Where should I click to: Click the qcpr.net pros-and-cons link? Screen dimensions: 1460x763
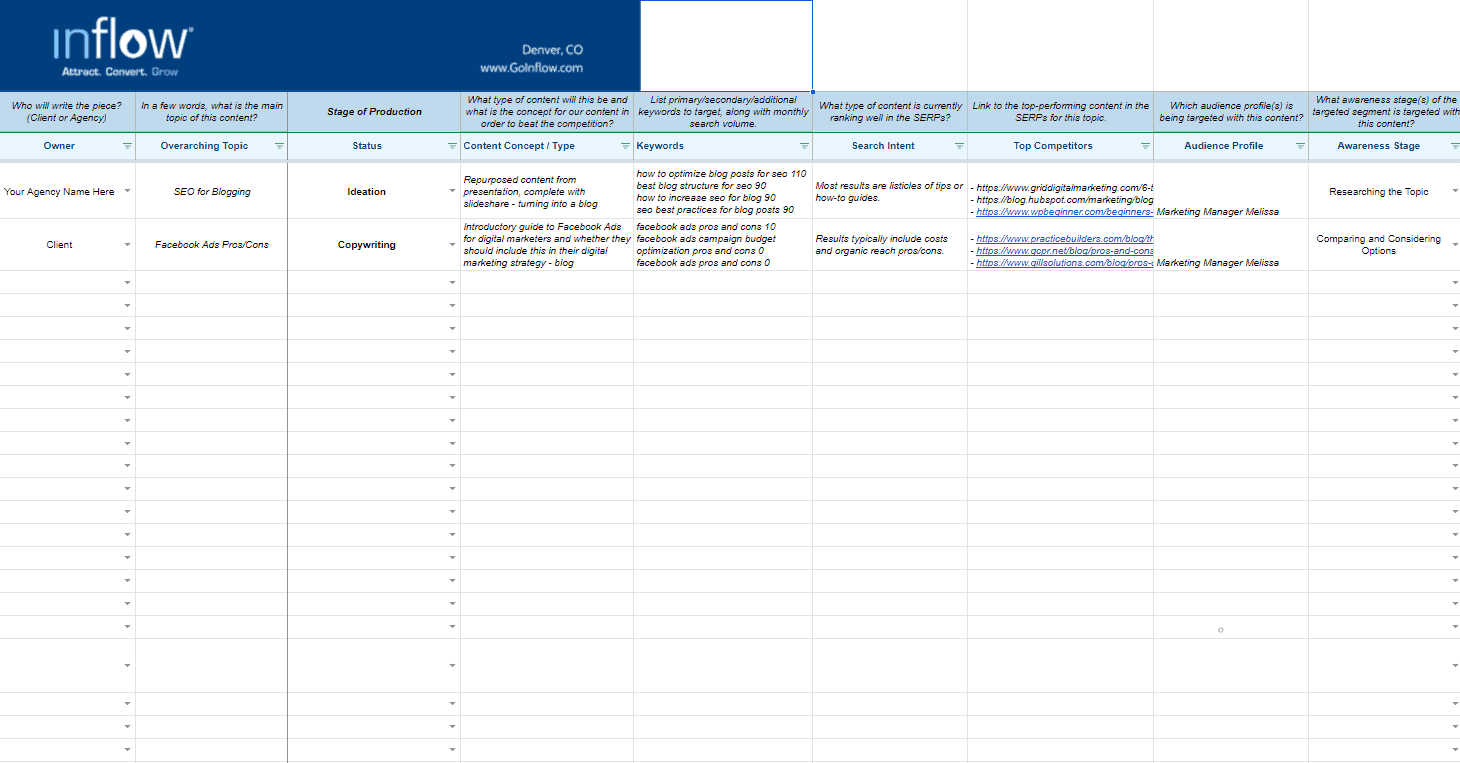click(x=1060, y=251)
